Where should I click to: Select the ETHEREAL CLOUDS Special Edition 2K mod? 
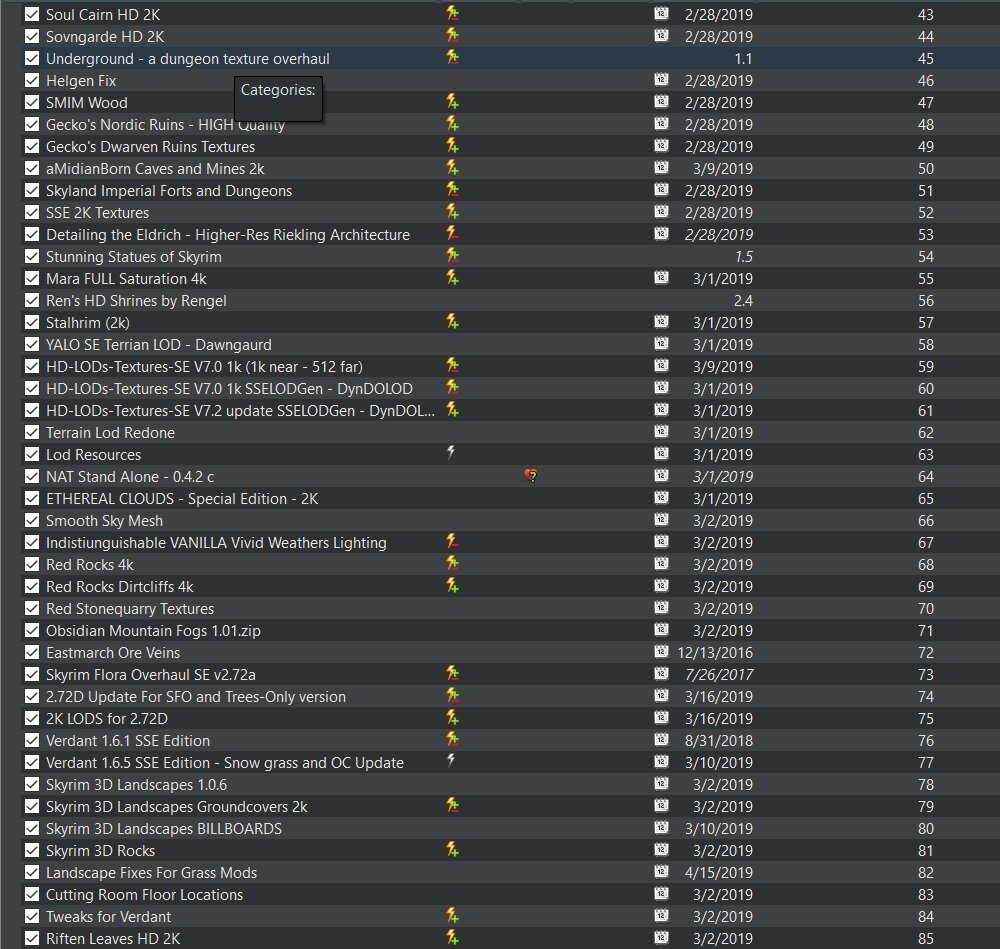pos(182,498)
